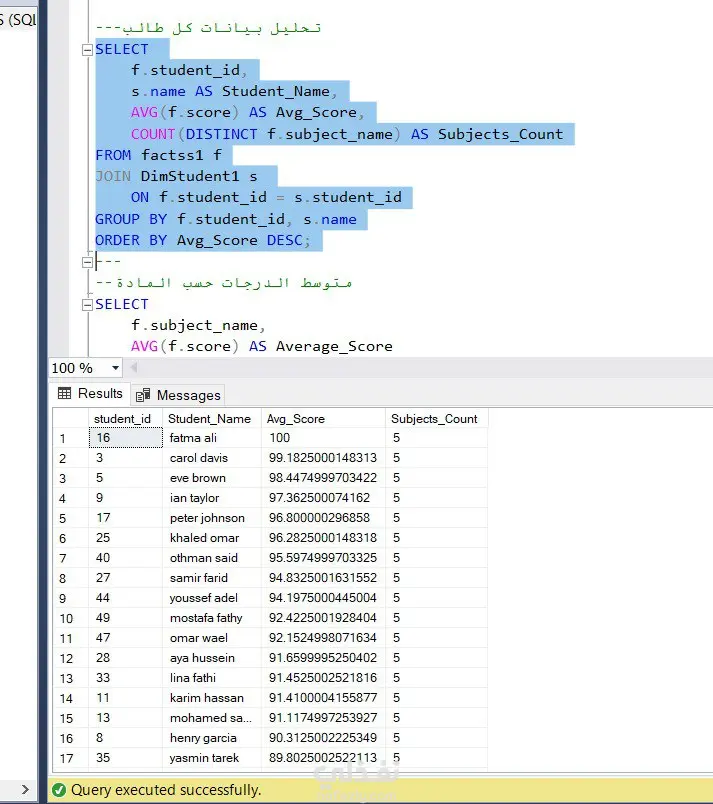Select the cell 91.4525002521816

tap(323, 678)
